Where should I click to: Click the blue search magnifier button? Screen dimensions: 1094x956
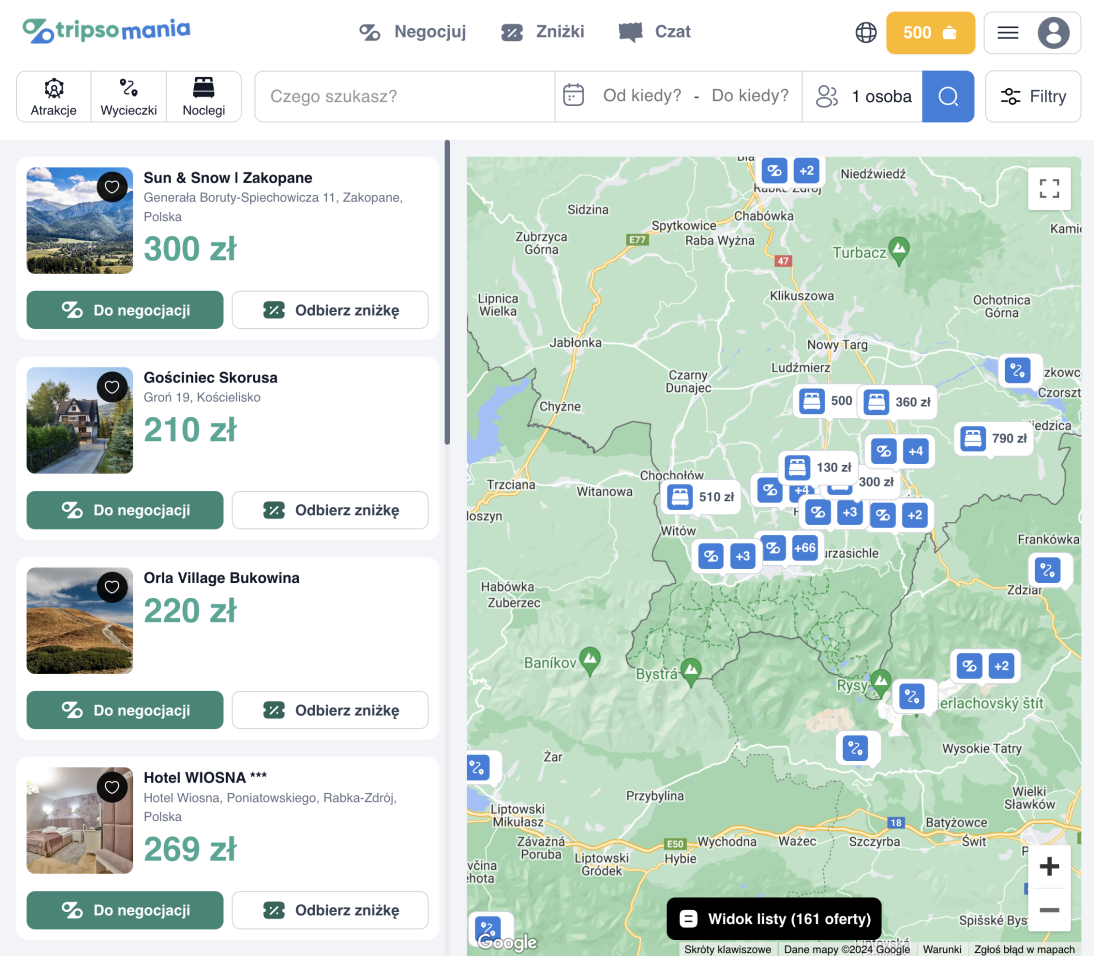tap(948, 97)
